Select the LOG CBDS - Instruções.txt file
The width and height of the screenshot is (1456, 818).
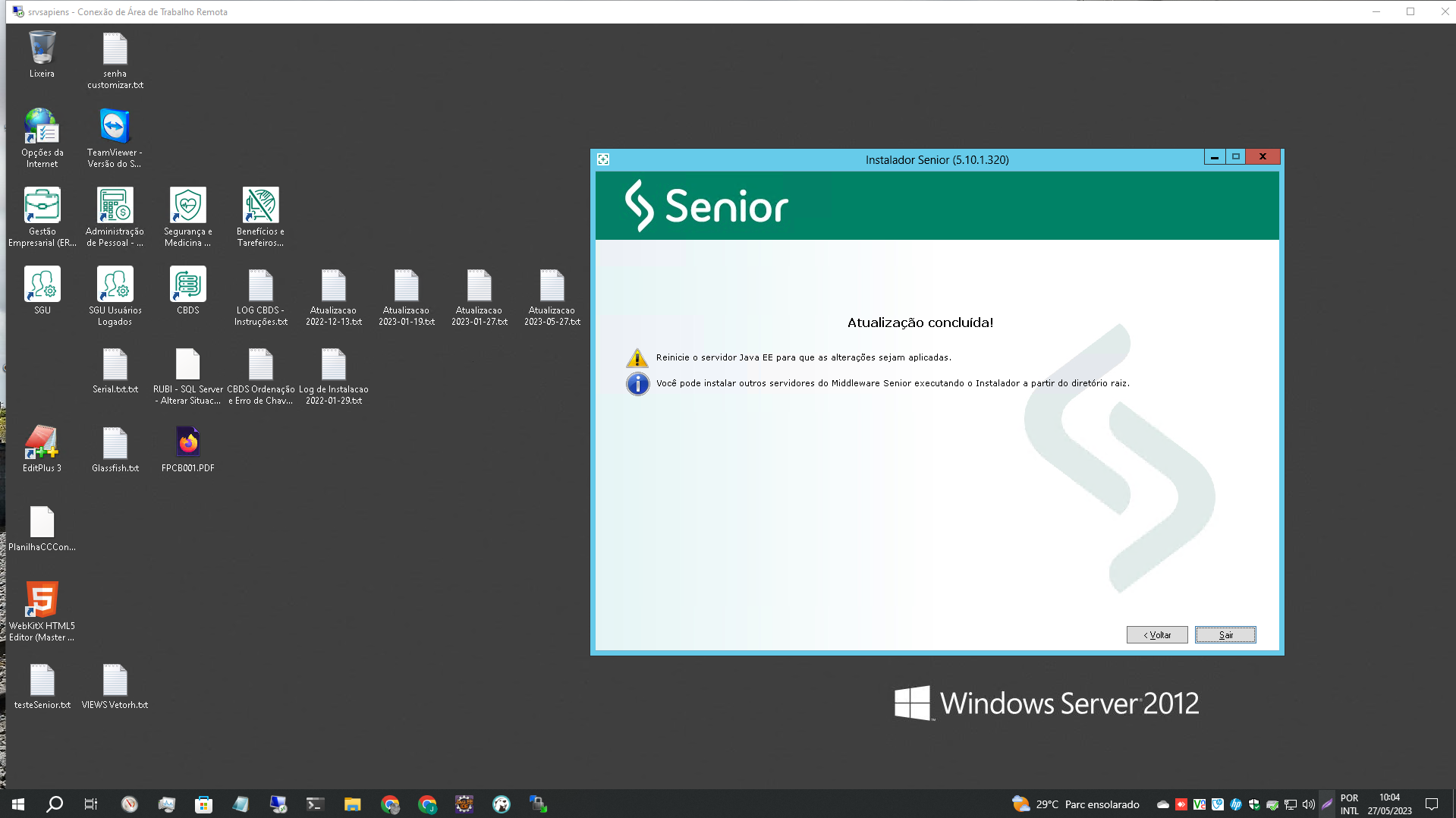[x=261, y=297]
